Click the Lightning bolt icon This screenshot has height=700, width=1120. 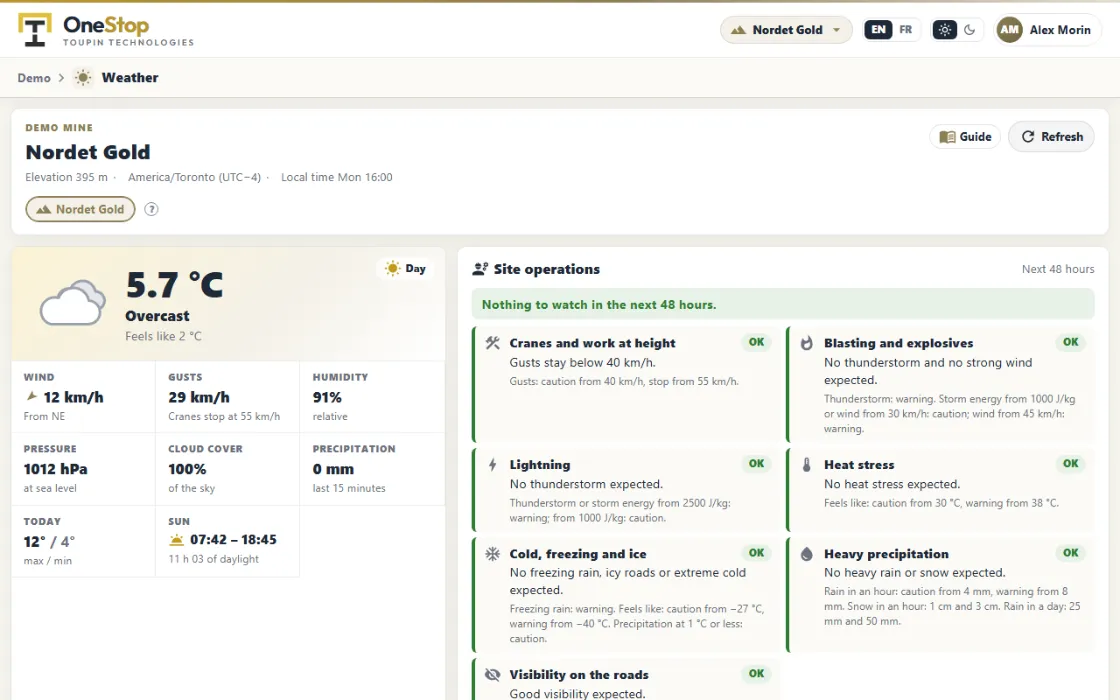click(x=493, y=465)
